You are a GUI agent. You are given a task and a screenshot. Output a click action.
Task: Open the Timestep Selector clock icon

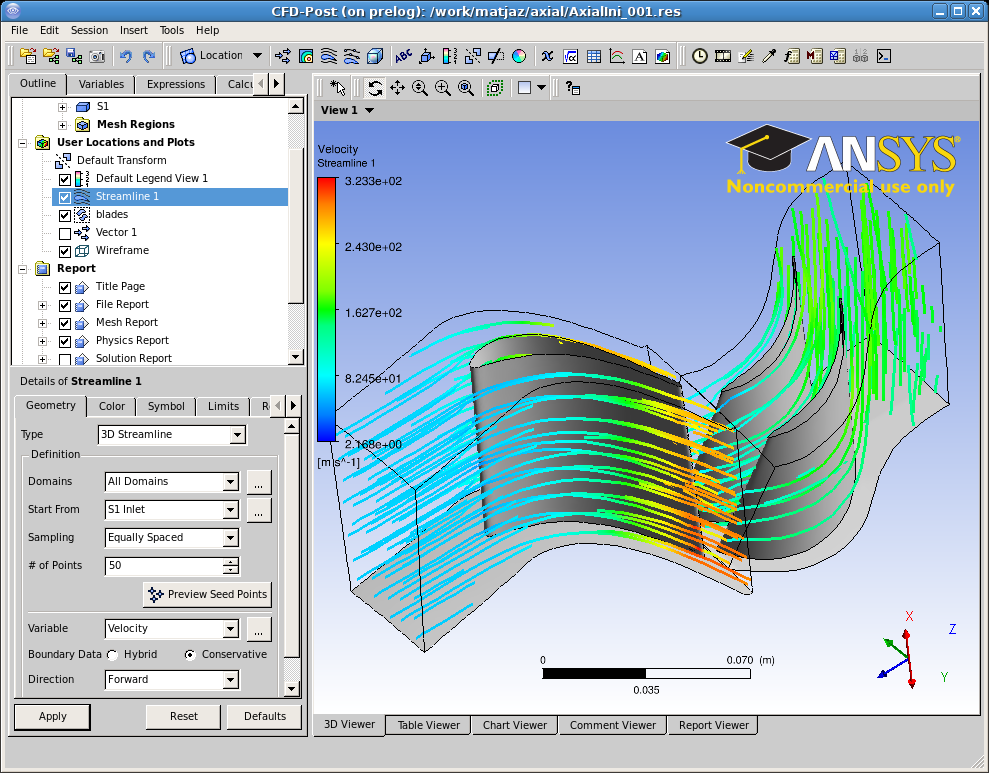pyautogui.click(x=700, y=56)
